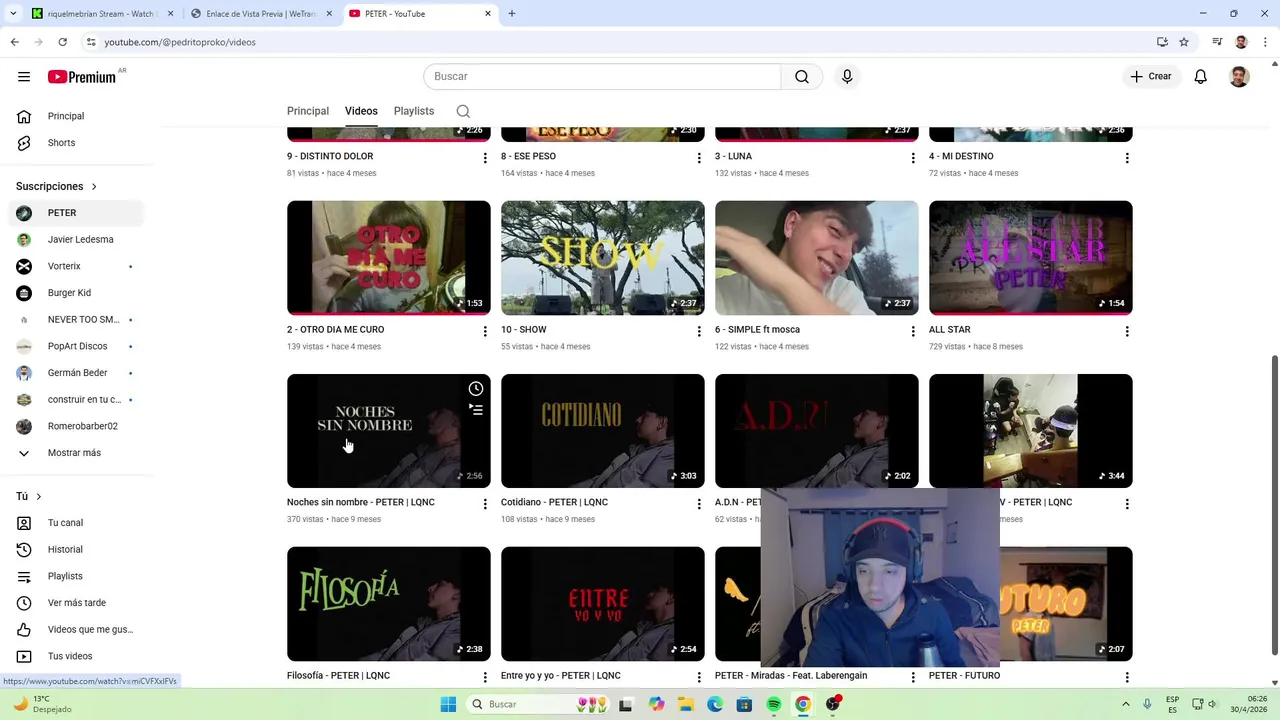Open options for 10 - SHOW
This screenshot has width=1280, height=720.
699,331
